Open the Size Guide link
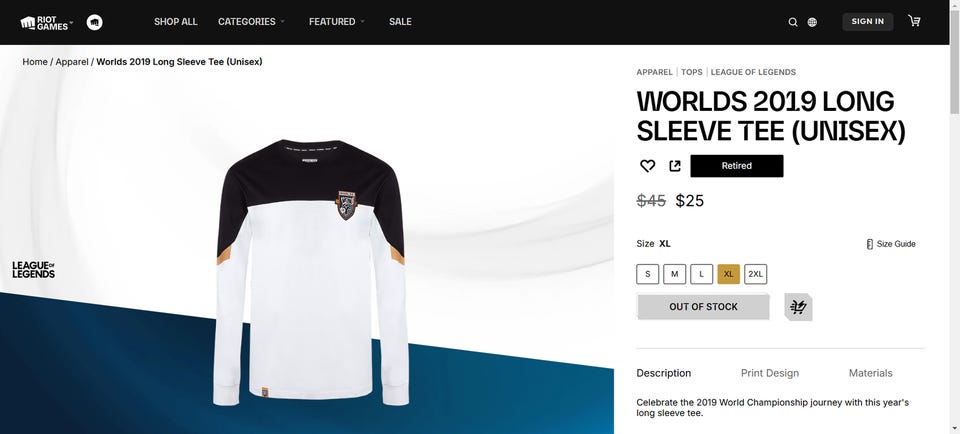This screenshot has width=960, height=434. tap(891, 244)
